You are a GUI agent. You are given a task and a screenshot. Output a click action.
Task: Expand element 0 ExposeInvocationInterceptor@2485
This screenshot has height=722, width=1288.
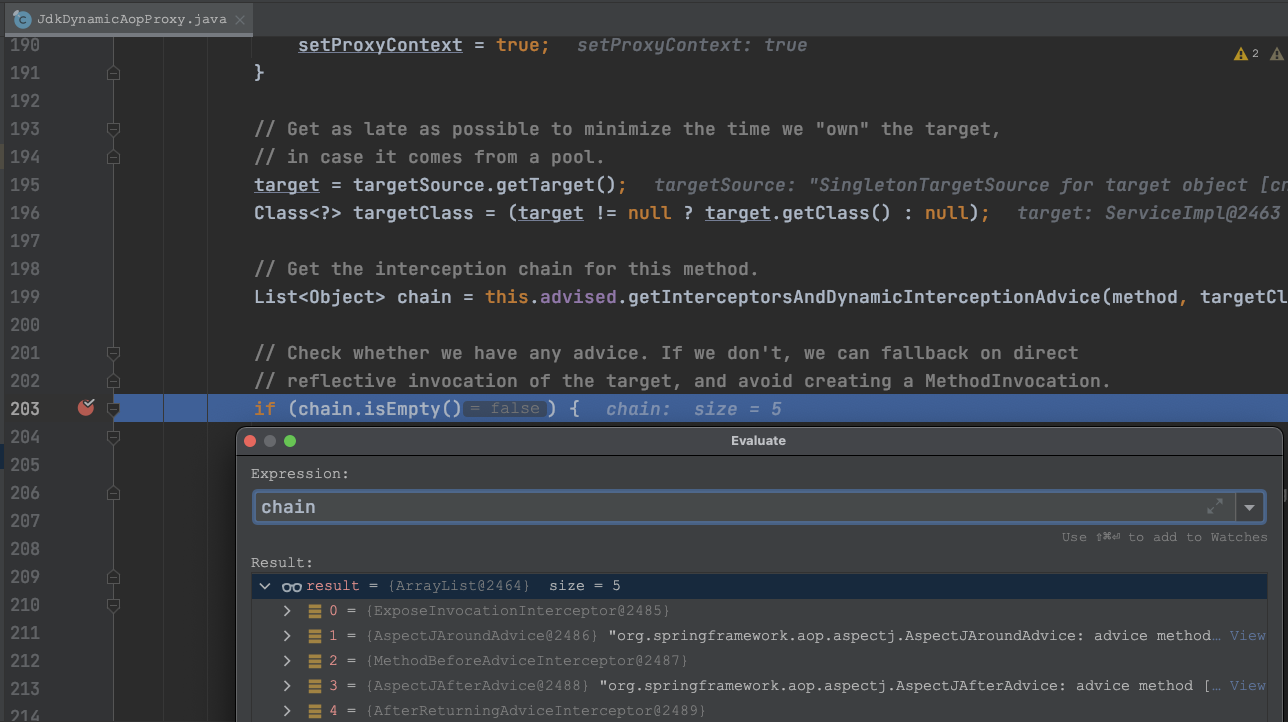click(287, 610)
